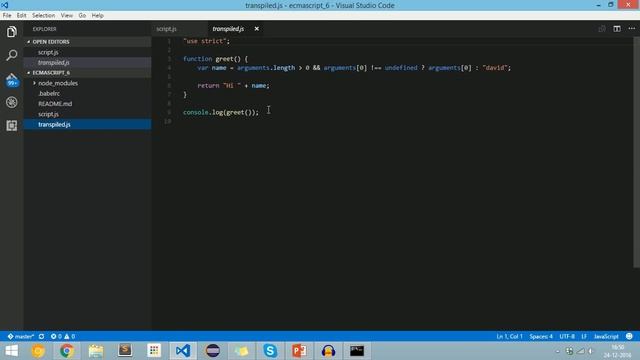The image size is (640, 360).
Task: Click Ln 1, Col 1 in status bar
Action: pyautogui.click(x=509, y=336)
